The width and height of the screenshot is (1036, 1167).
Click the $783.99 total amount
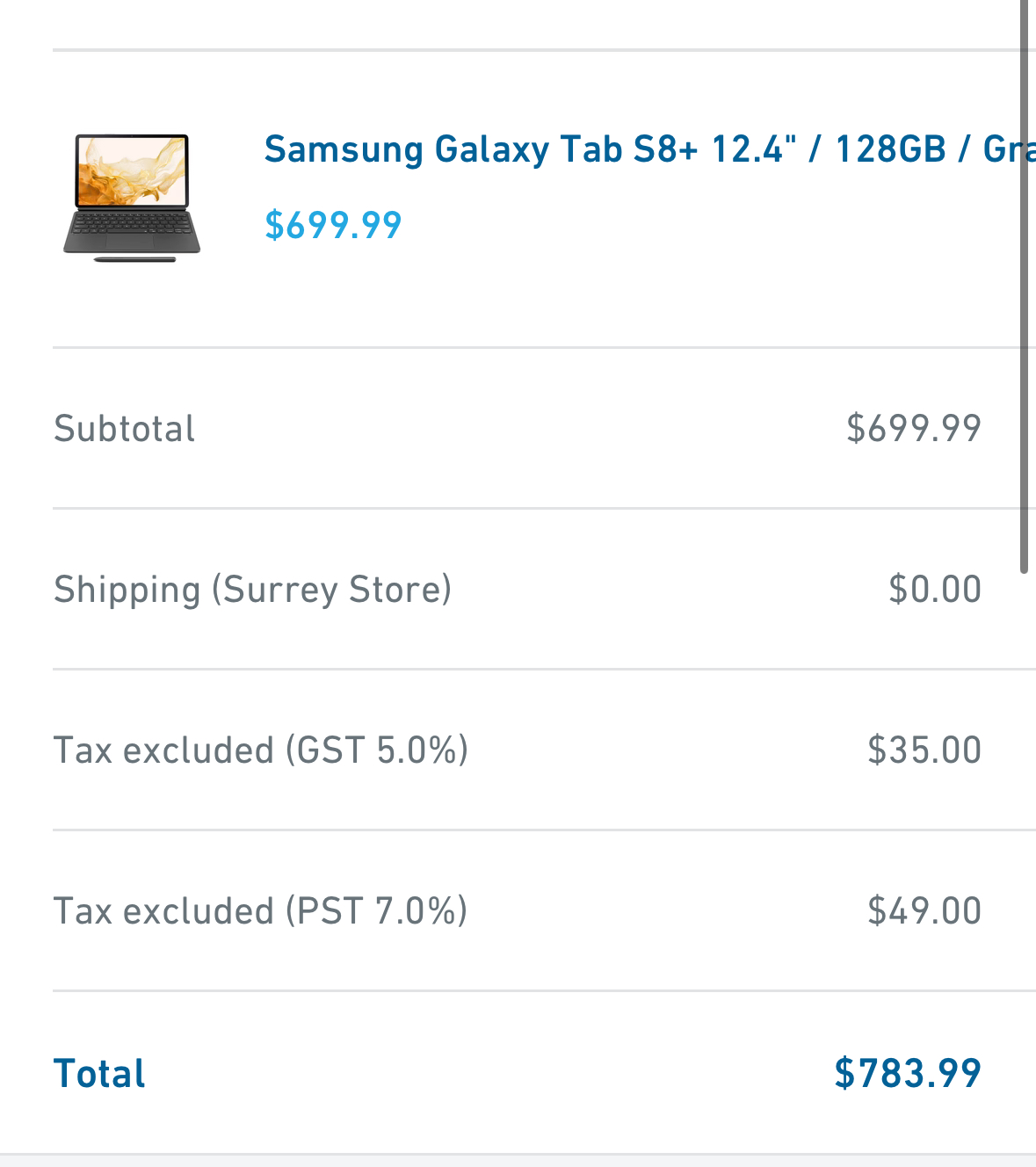908,1074
